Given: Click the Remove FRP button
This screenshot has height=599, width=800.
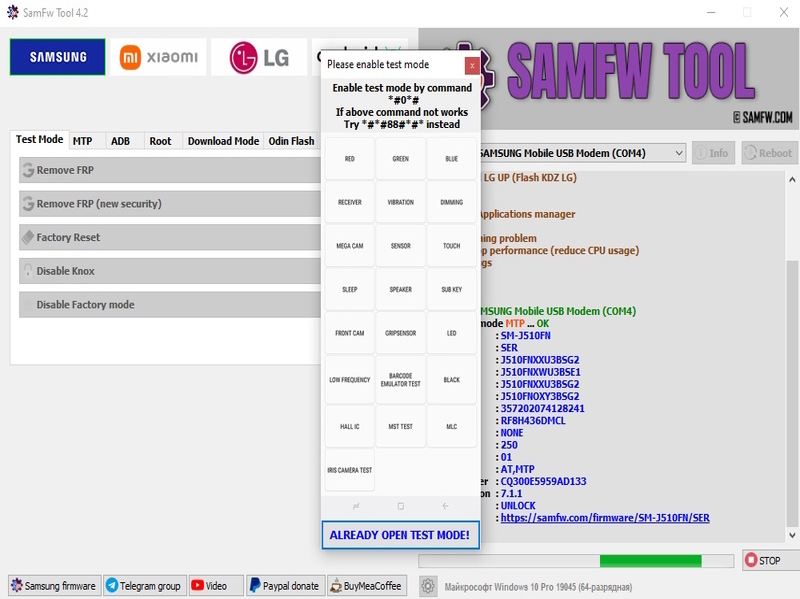Looking at the screenshot, I should 170,170.
